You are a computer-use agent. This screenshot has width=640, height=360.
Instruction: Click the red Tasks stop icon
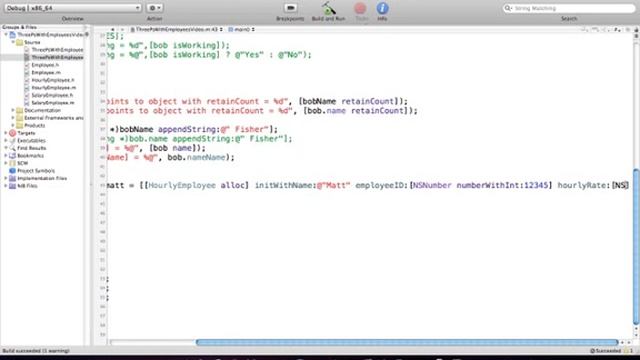coord(360,8)
